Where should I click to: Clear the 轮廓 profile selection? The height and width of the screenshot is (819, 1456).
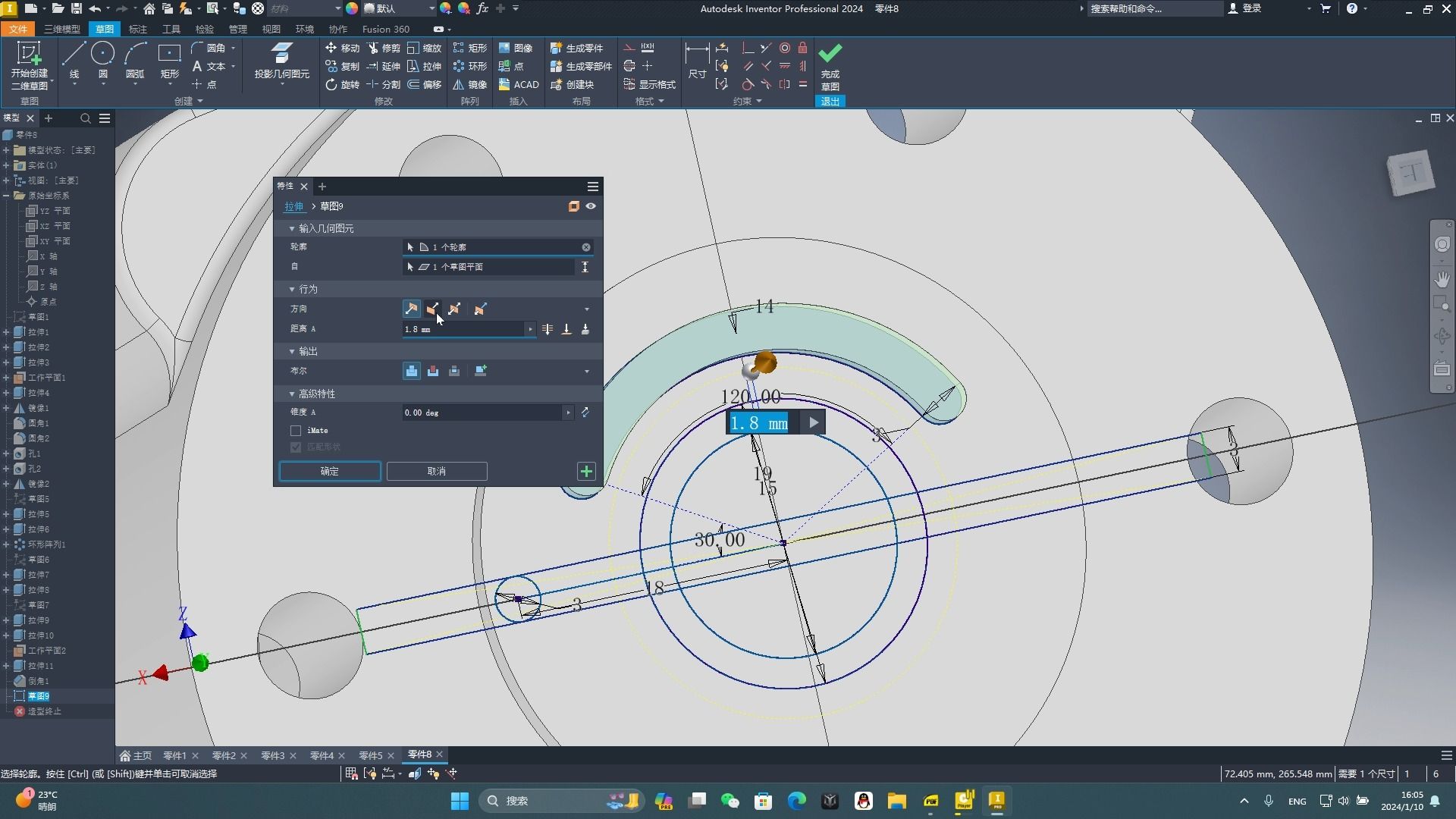pyautogui.click(x=586, y=247)
